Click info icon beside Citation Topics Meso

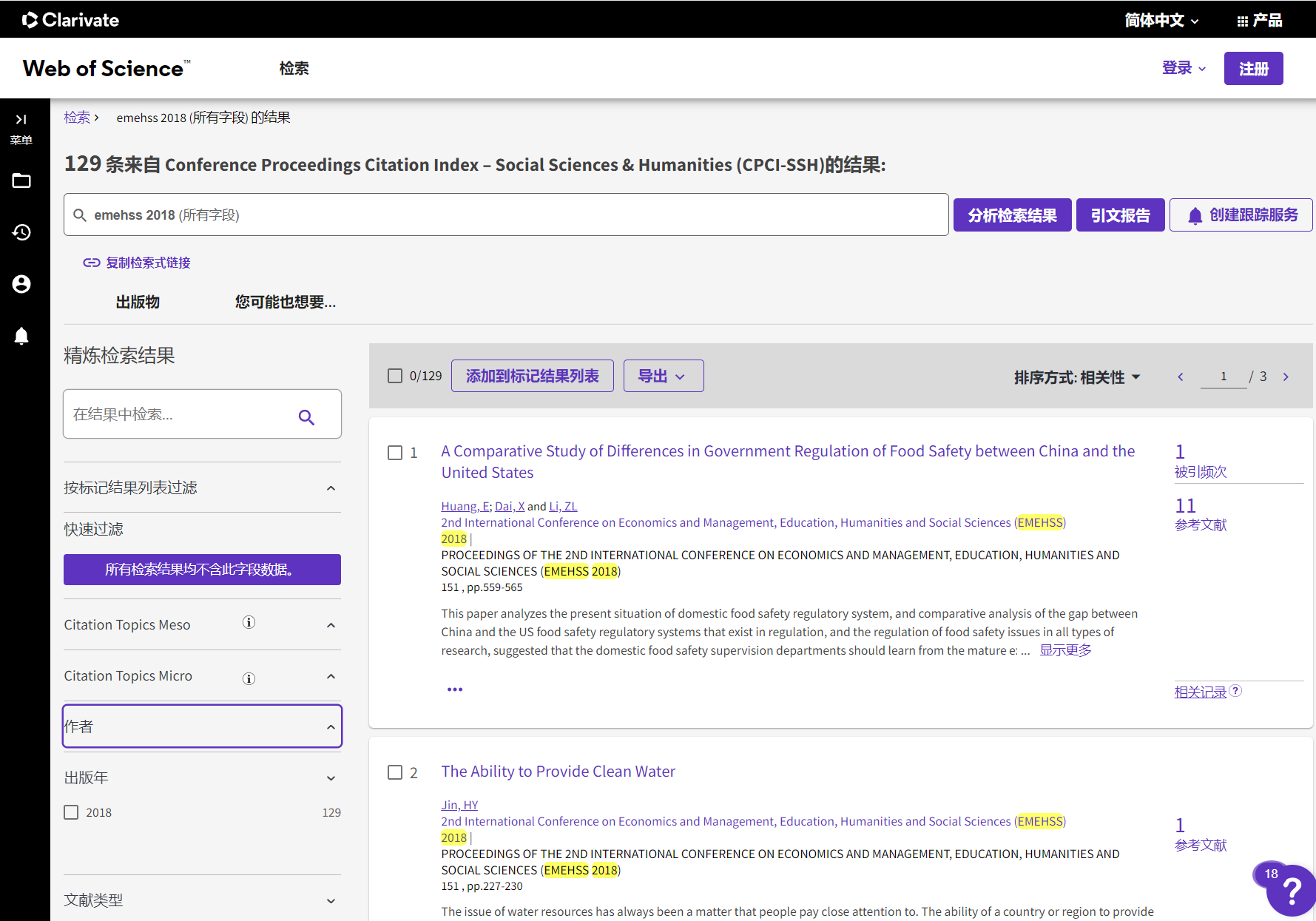click(x=249, y=623)
